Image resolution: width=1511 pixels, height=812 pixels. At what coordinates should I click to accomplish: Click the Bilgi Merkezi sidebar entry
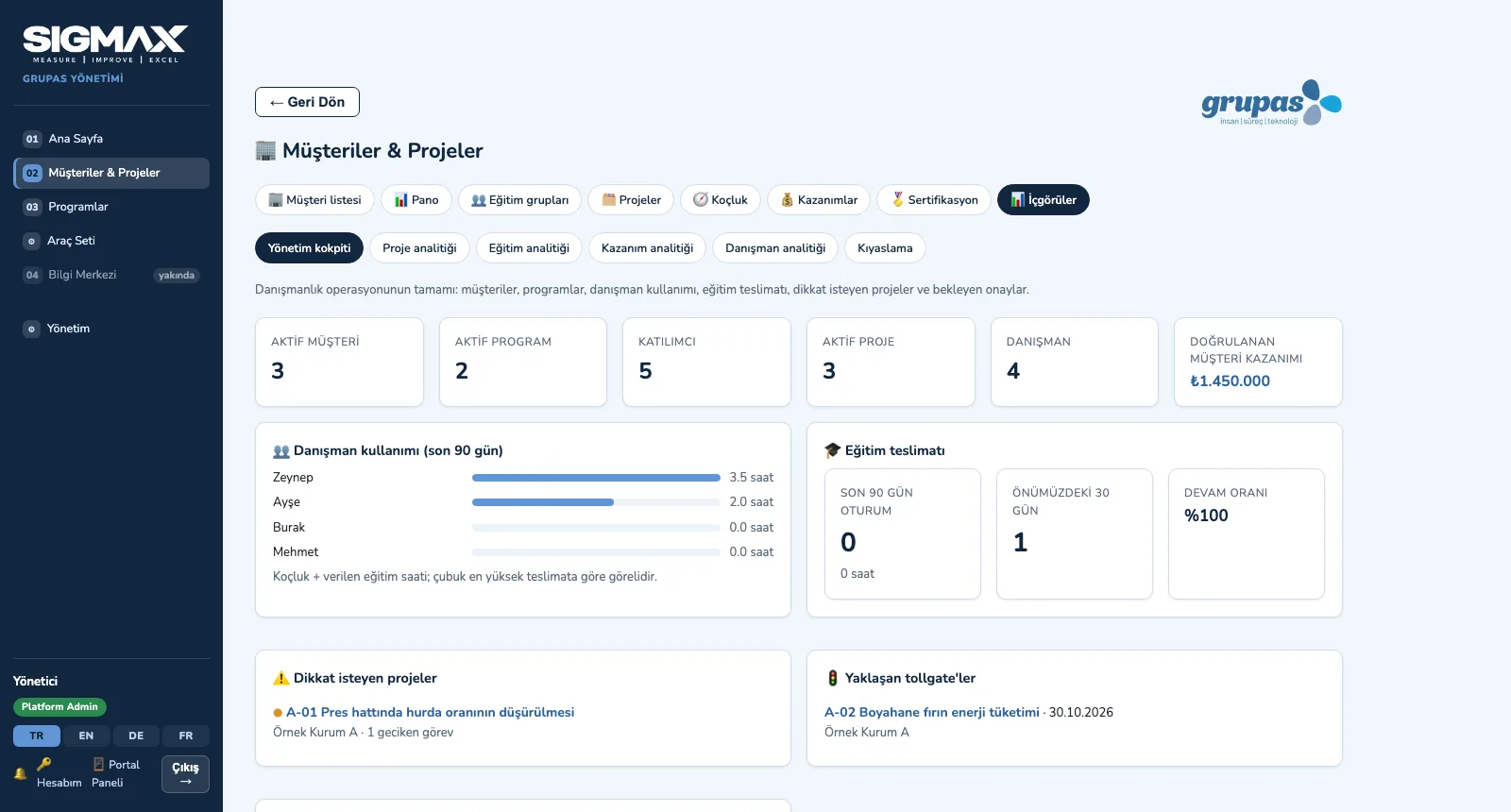click(x=111, y=275)
